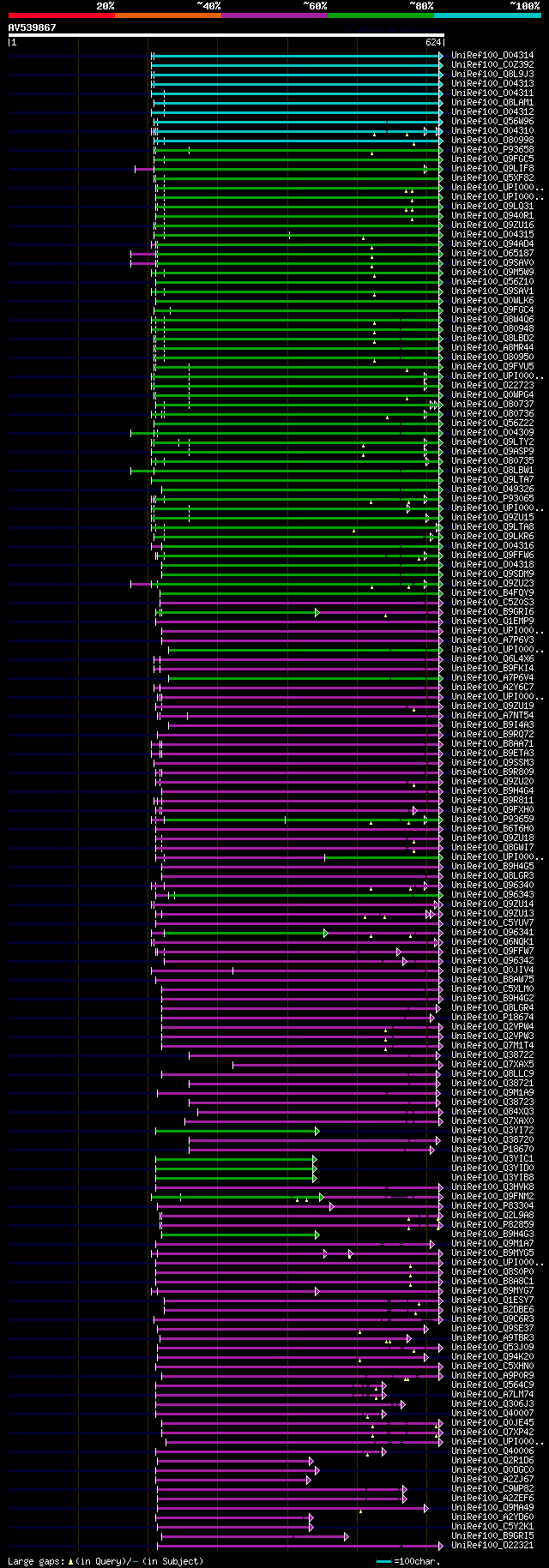Open hit UniRef100_Q8L9J3
This screenshot has height=1568, width=549.
point(492,74)
